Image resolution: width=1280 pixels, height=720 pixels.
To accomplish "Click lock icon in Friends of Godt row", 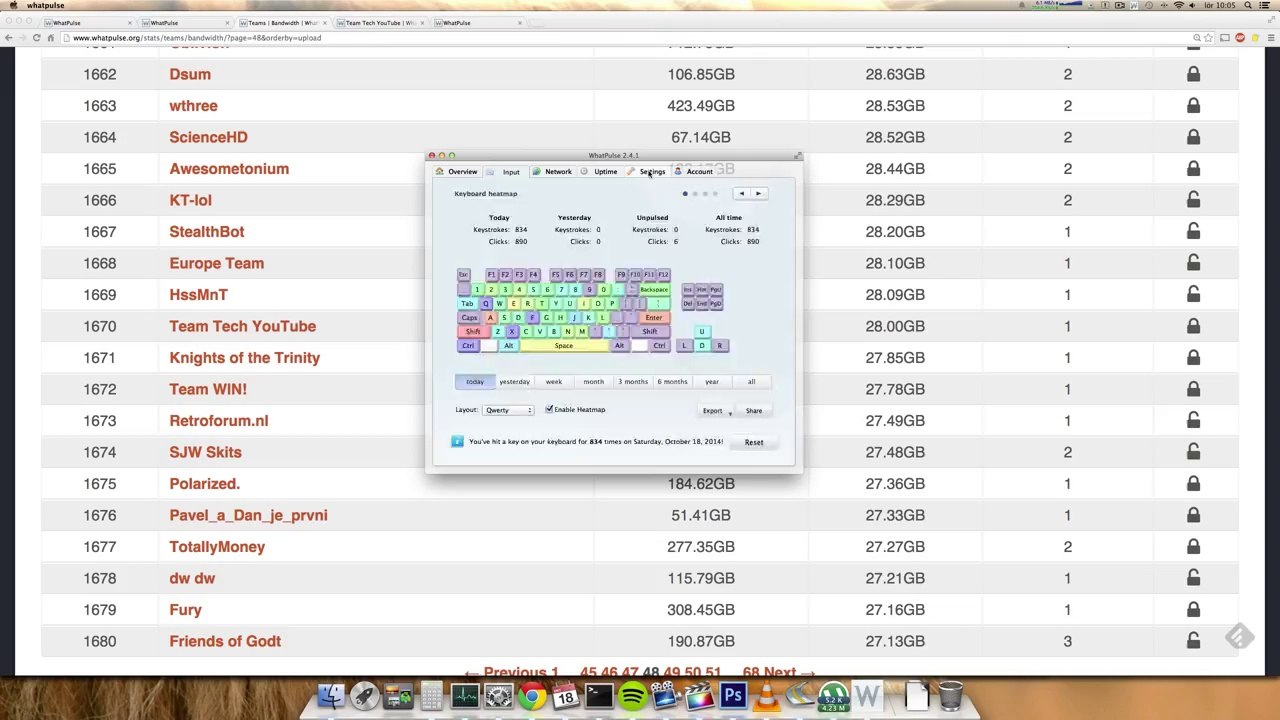I will [1193, 641].
